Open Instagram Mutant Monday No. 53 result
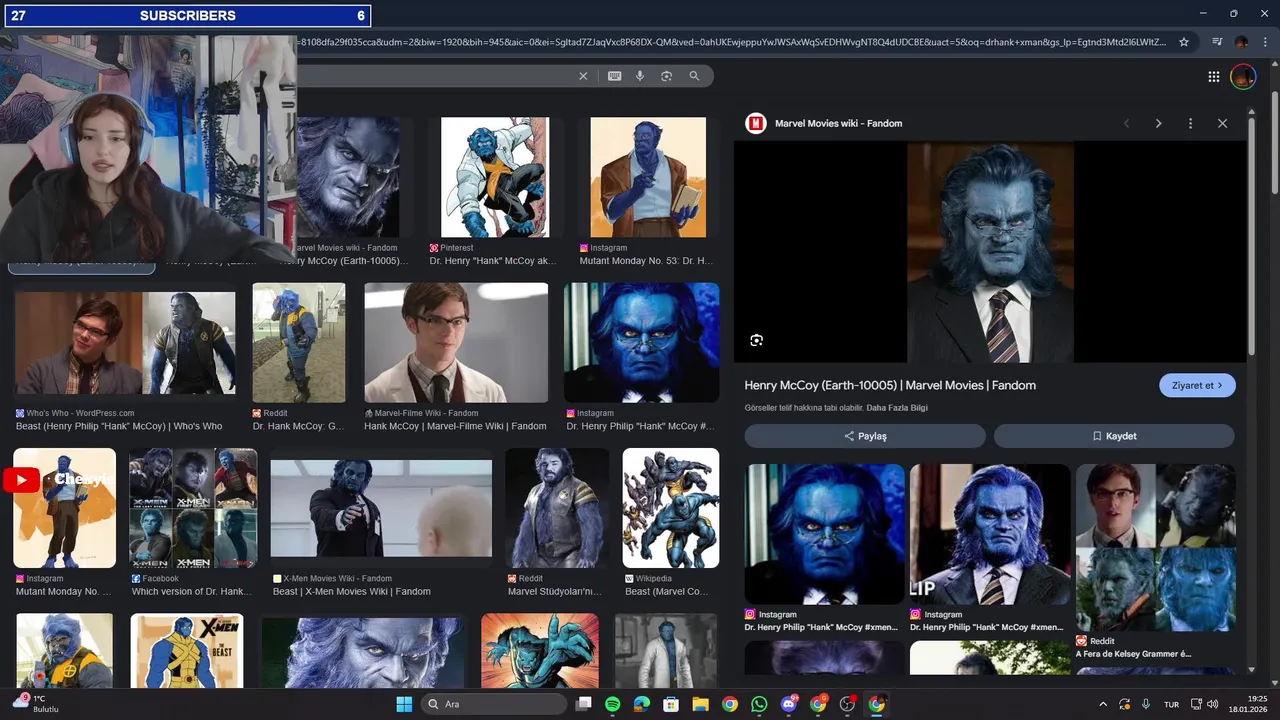This screenshot has width=1280, height=720. (x=648, y=177)
